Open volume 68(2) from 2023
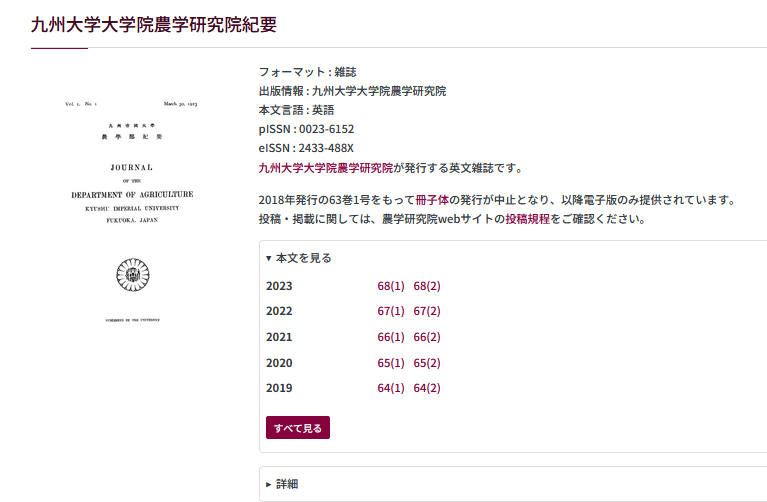Screen dimensions: 767x502 427,286
